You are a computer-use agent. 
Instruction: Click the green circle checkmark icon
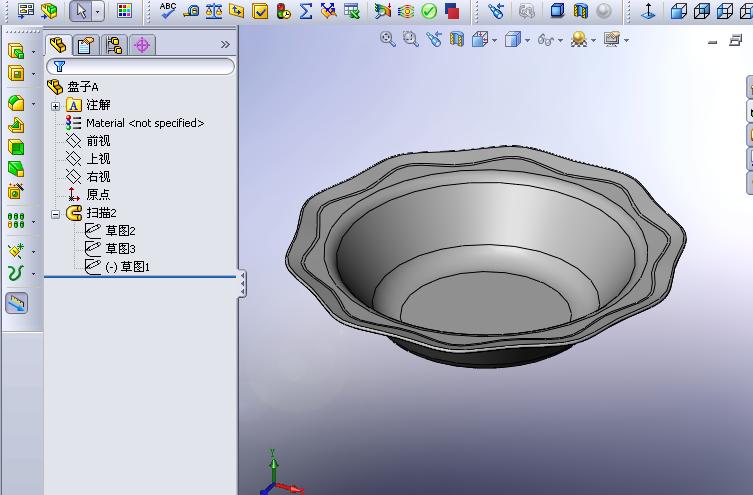click(429, 11)
